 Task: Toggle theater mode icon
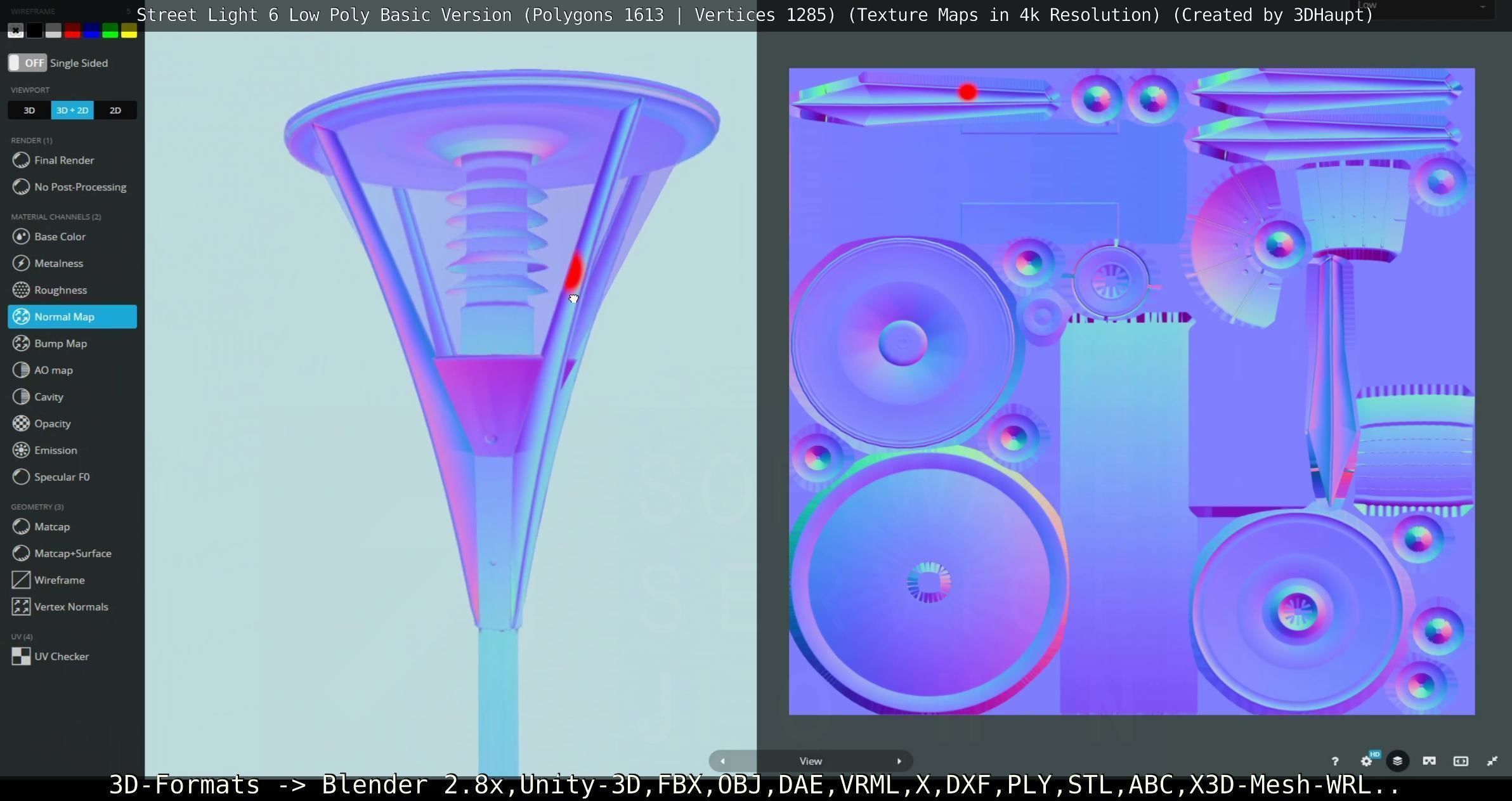(1461, 761)
